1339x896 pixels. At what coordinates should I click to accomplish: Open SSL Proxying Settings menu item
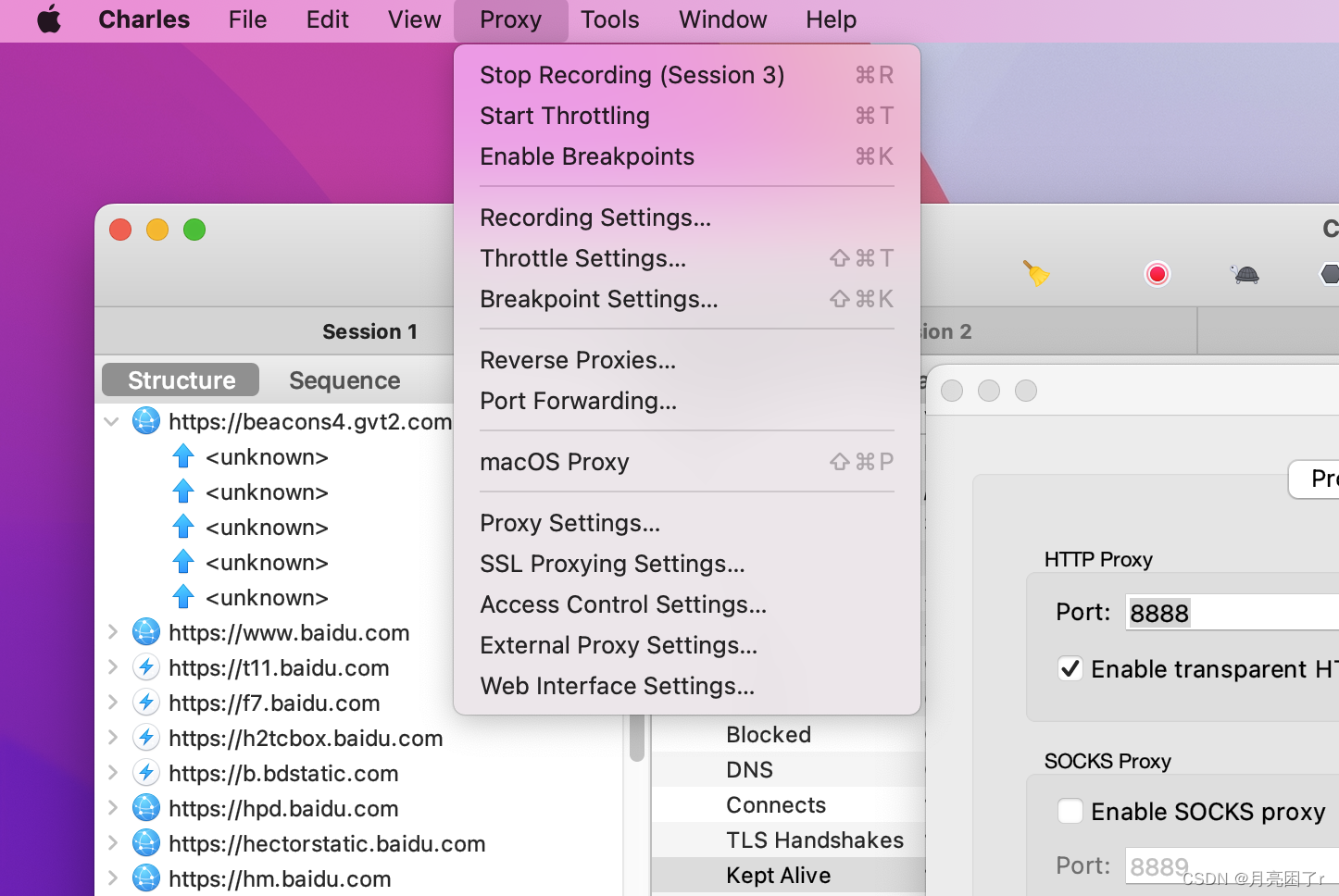tap(687, 564)
